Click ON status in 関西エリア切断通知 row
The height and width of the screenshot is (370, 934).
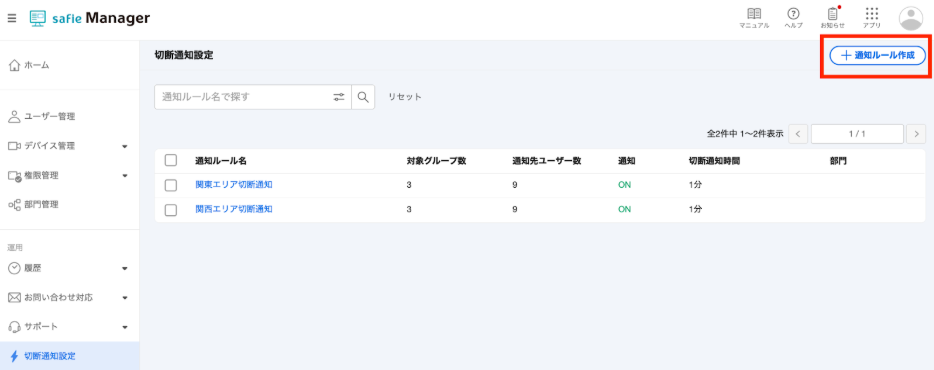[x=624, y=209]
